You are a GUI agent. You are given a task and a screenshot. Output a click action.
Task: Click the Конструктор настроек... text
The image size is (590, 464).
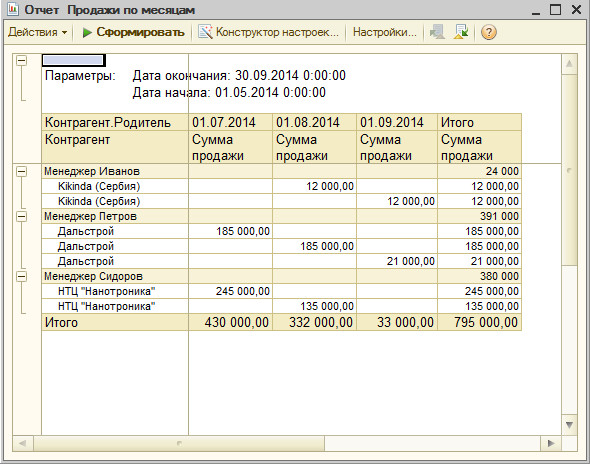point(277,32)
